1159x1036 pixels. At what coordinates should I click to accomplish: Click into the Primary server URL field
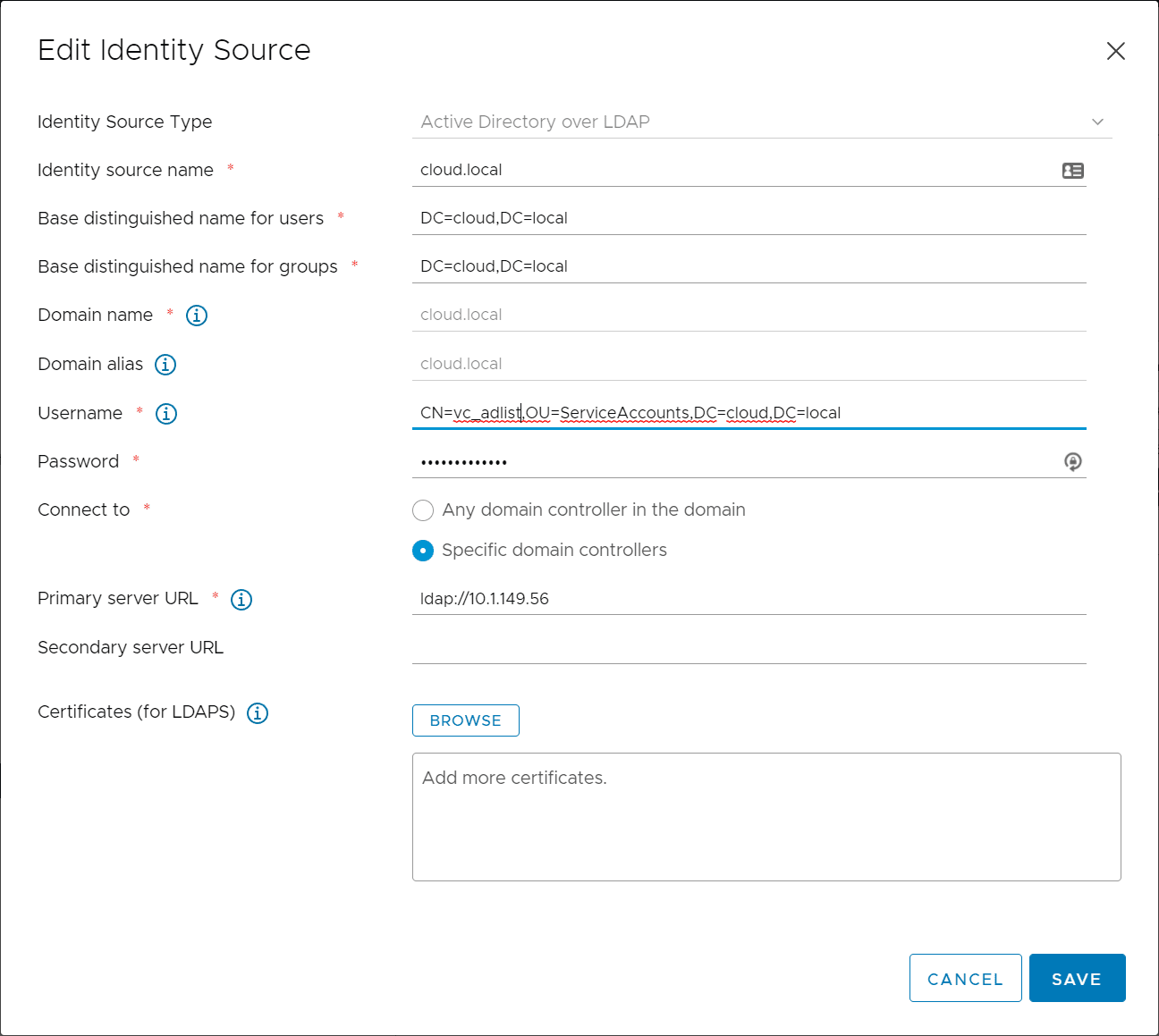pyautogui.click(x=749, y=599)
